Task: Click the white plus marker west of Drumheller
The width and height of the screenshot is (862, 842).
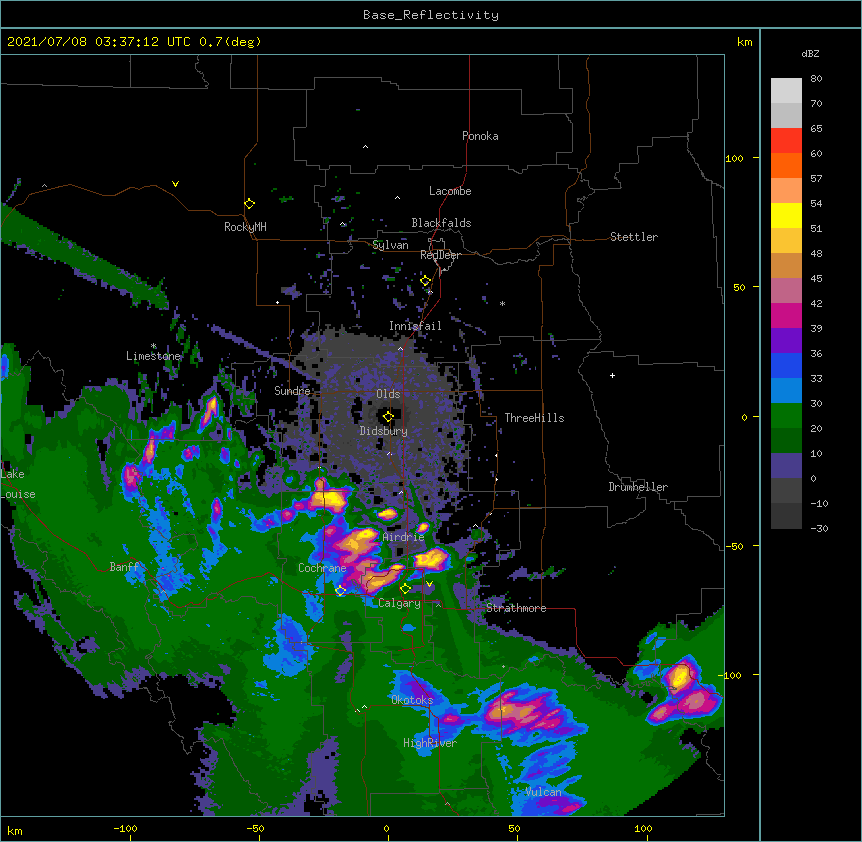Action: [612, 376]
